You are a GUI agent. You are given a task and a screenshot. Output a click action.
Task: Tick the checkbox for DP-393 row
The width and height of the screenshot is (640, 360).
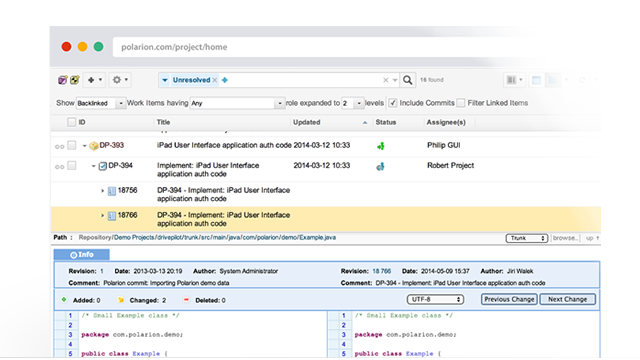click(72, 145)
